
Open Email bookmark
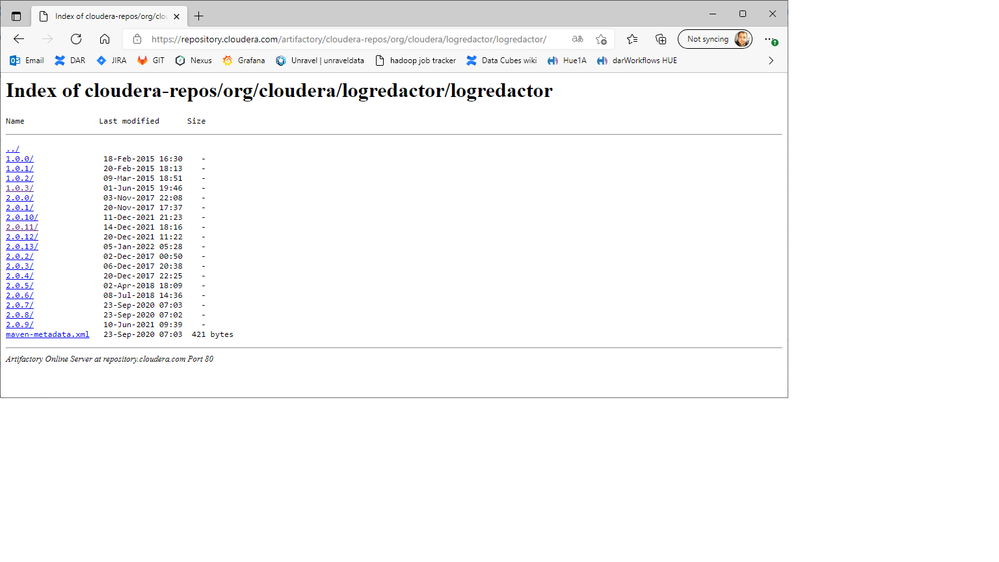(27, 61)
